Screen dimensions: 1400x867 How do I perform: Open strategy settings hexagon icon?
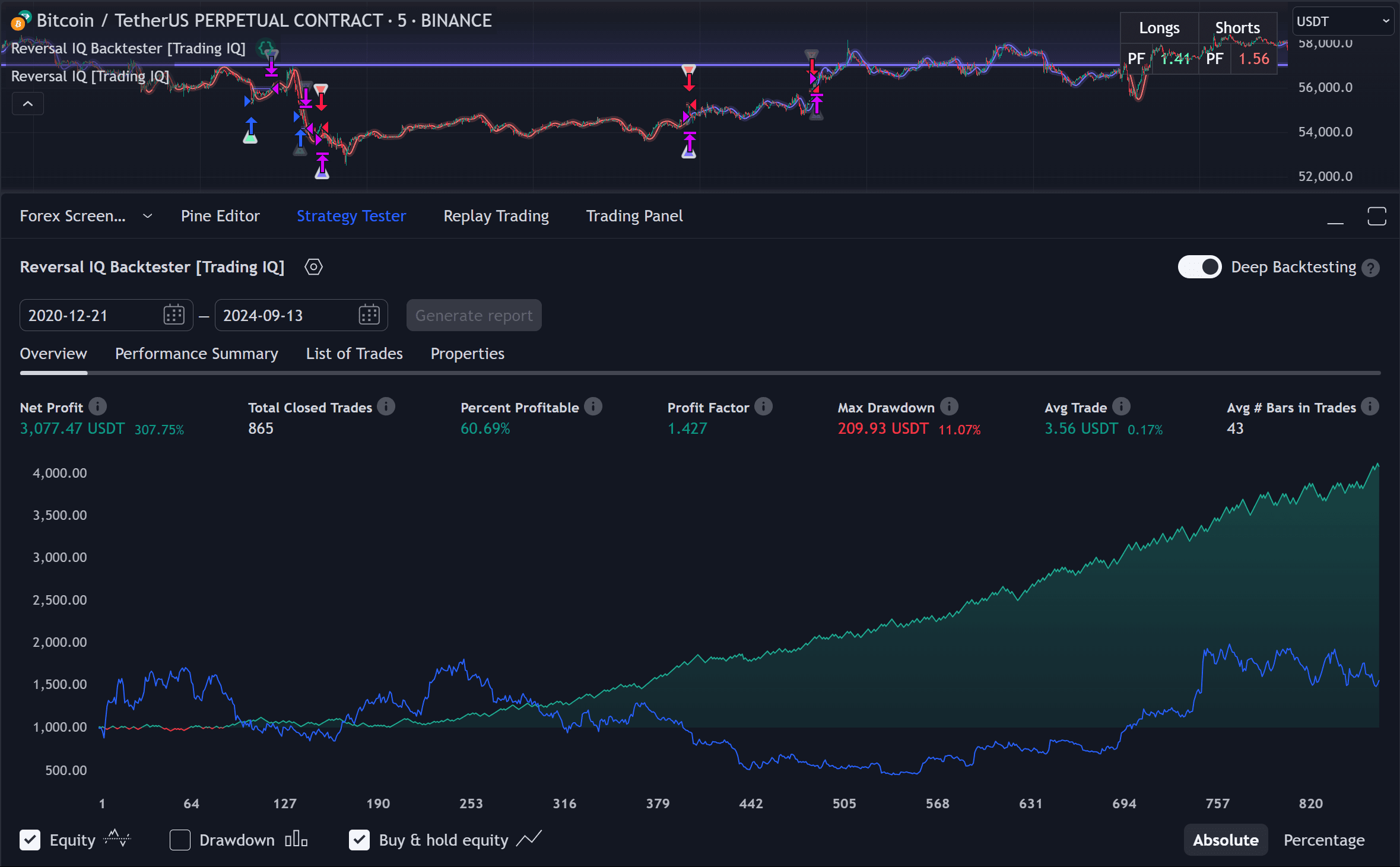click(x=313, y=267)
